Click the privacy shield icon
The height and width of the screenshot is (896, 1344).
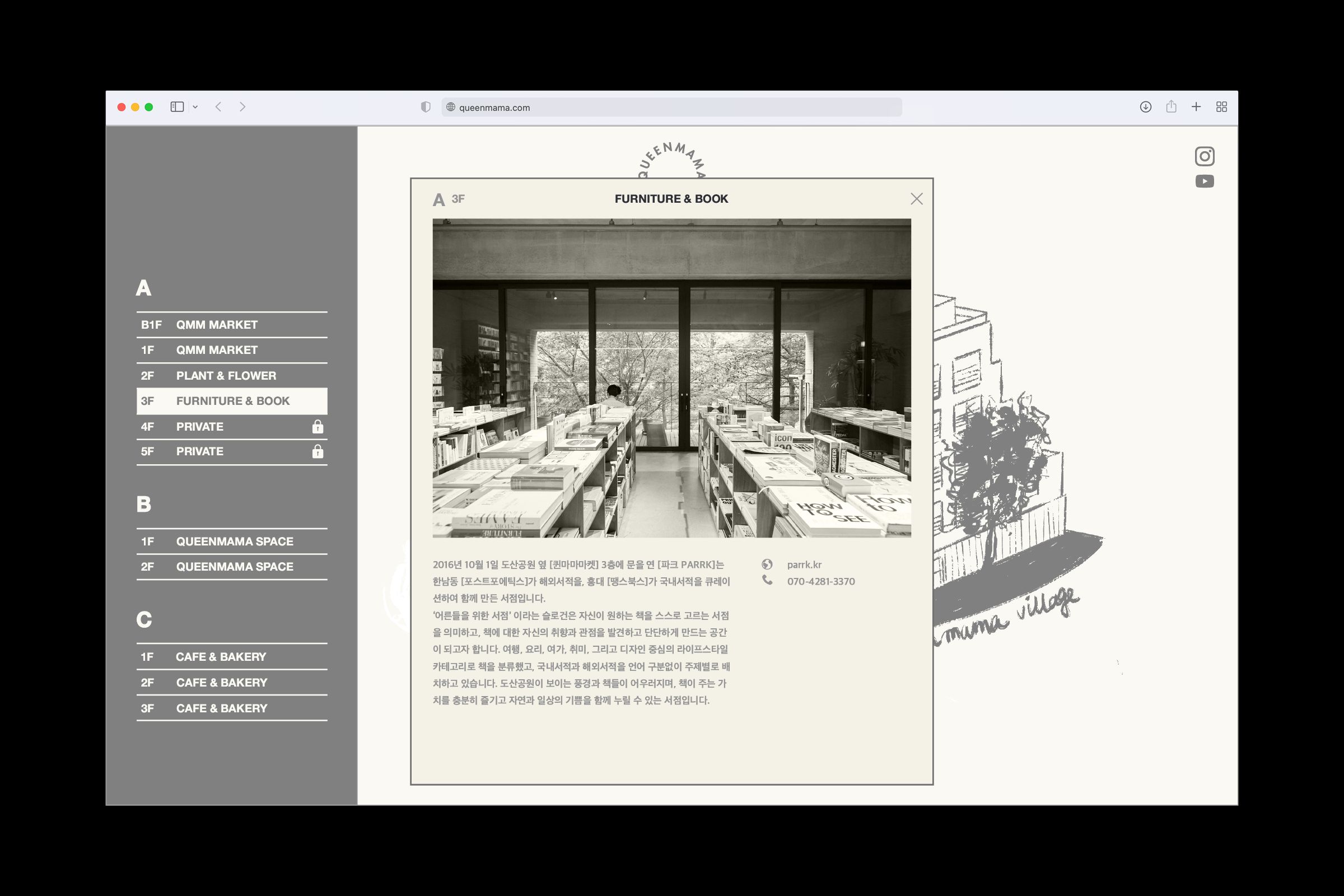tap(425, 107)
